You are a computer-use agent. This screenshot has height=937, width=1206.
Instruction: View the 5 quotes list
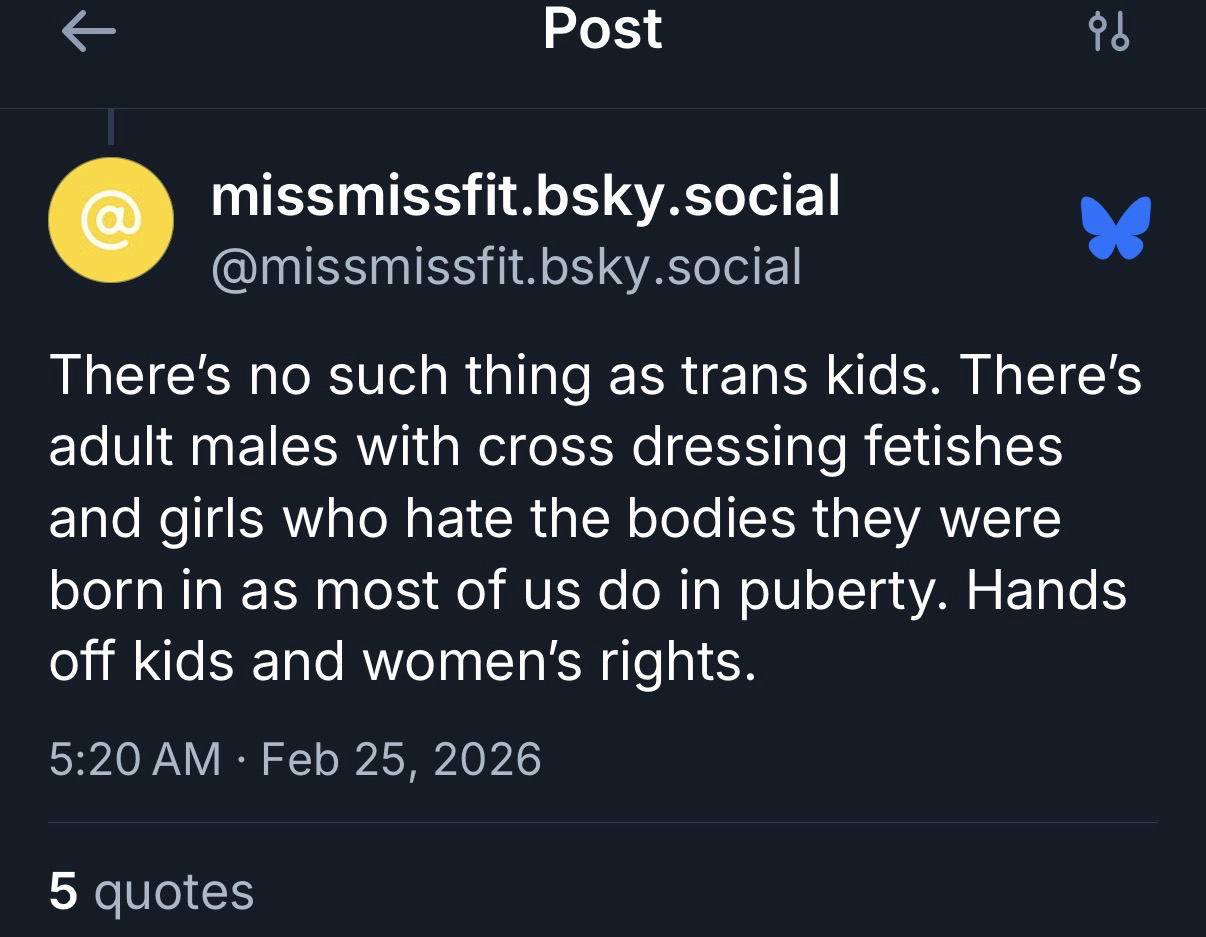[x=151, y=891]
